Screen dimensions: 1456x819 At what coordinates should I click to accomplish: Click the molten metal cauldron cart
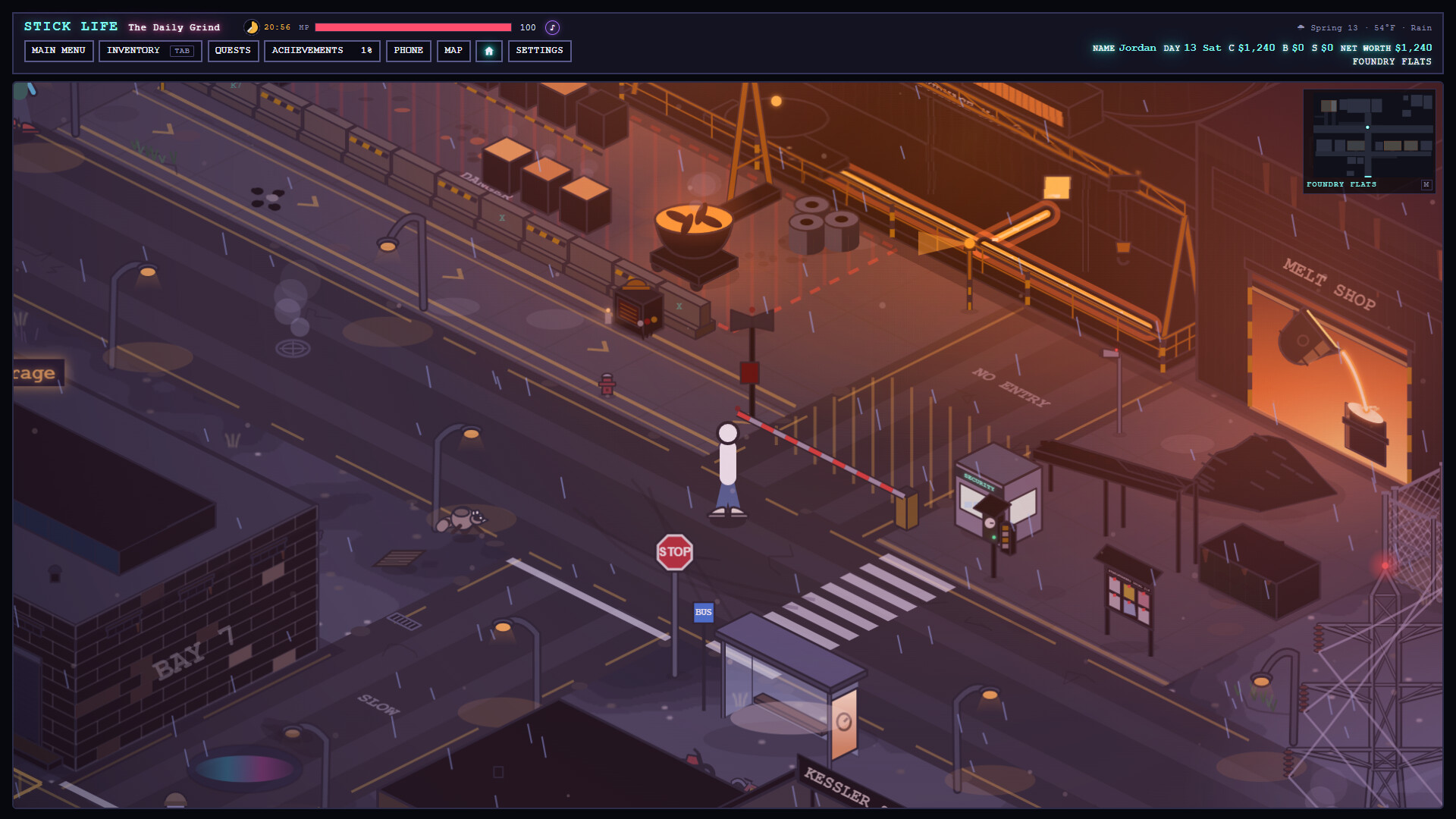(694, 241)
